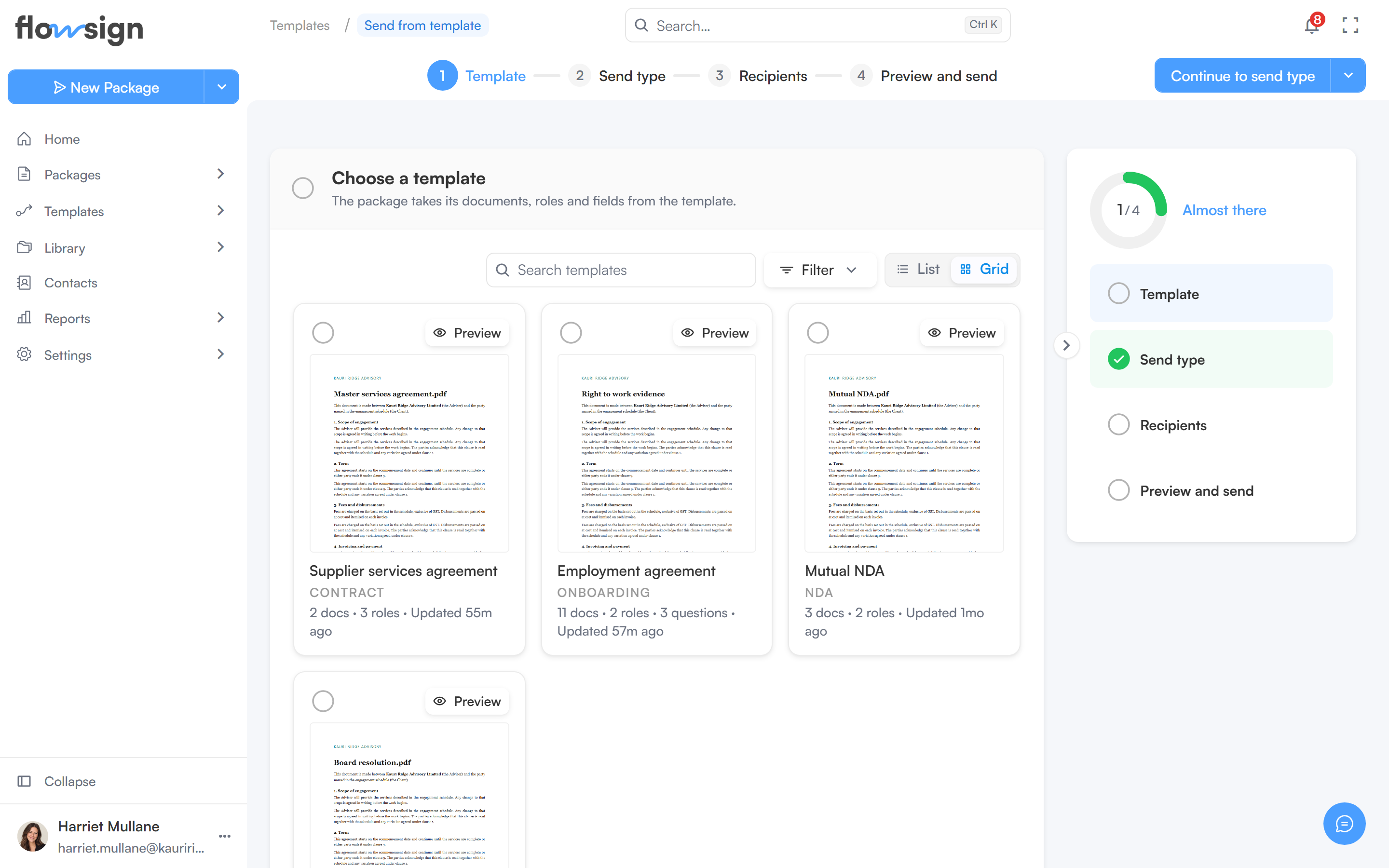Expand the Templates submenu chevron

pos(220,210)
